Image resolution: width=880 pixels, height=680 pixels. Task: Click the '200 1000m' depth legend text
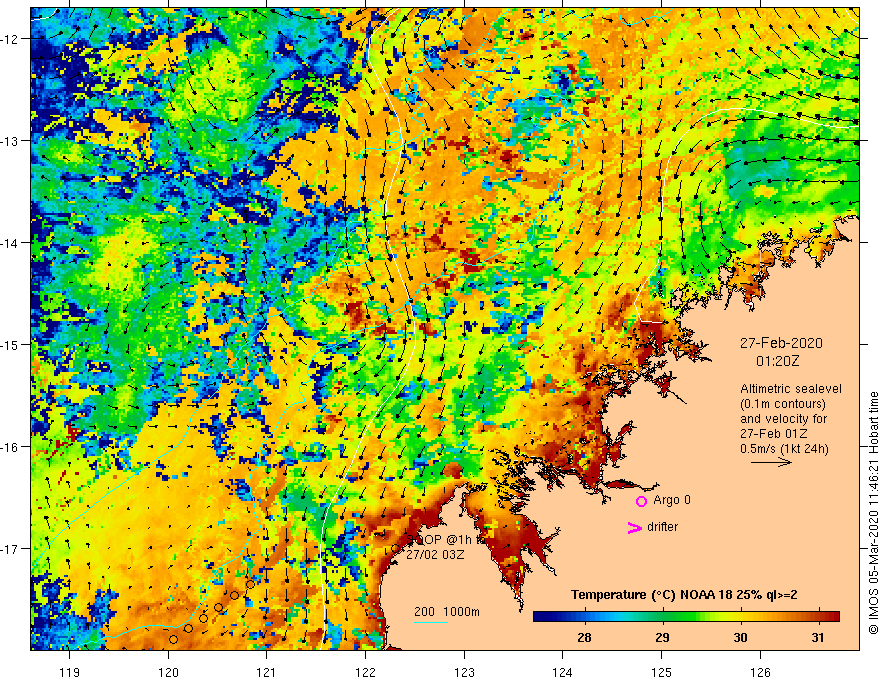pyautogui.click(x=447, y=612)
